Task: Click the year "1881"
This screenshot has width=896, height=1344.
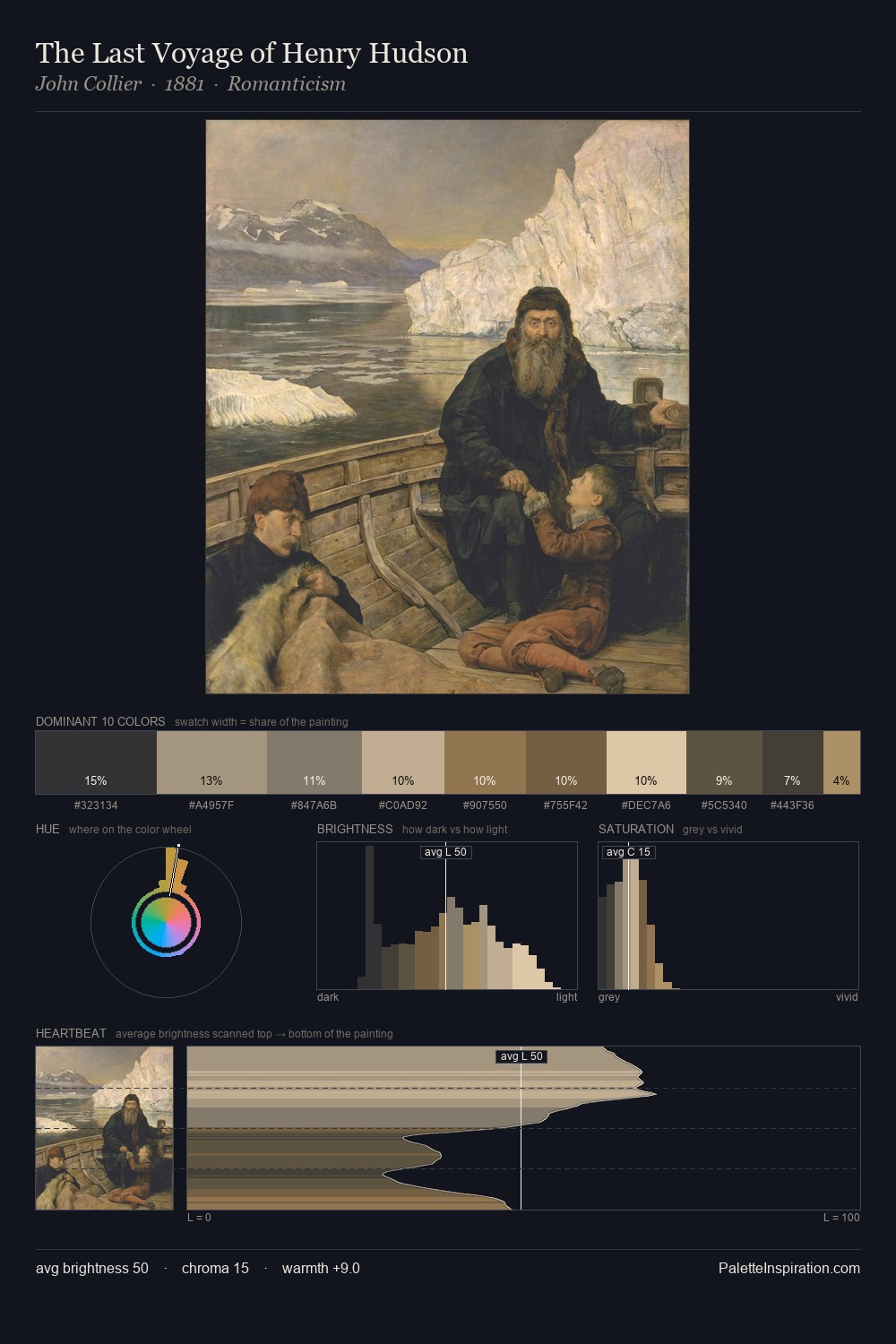Action: tap(185, 84)
